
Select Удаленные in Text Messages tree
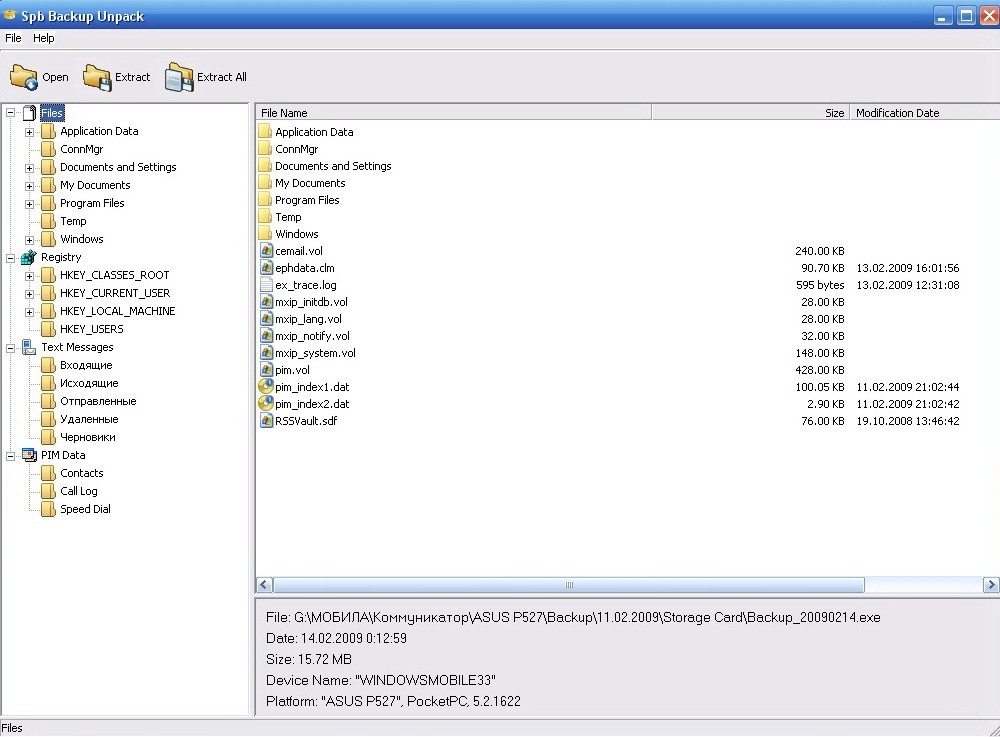pyautogui.click(x=89, y=419)
